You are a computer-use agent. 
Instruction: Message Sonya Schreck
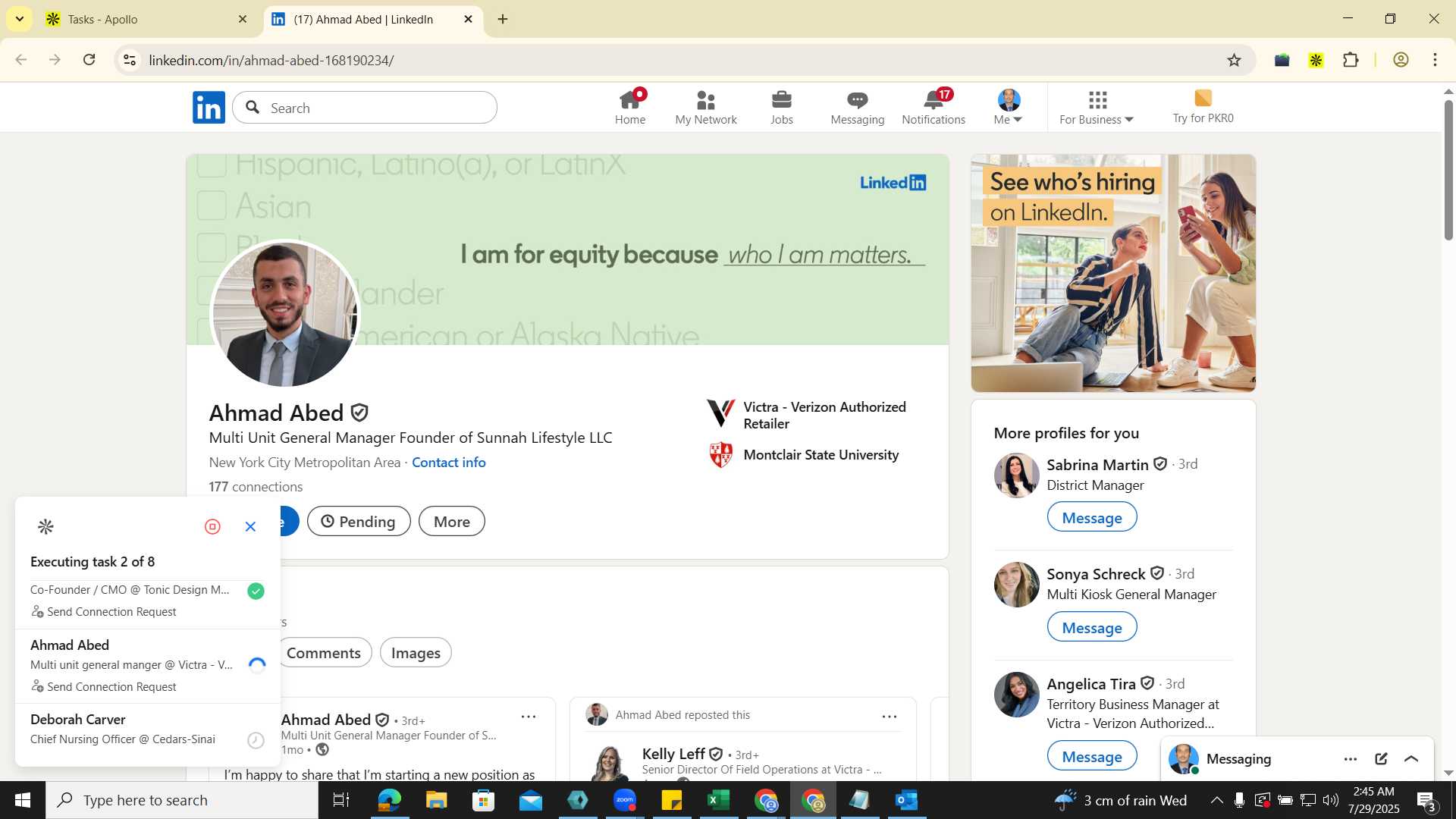[x=1092, y=627]
